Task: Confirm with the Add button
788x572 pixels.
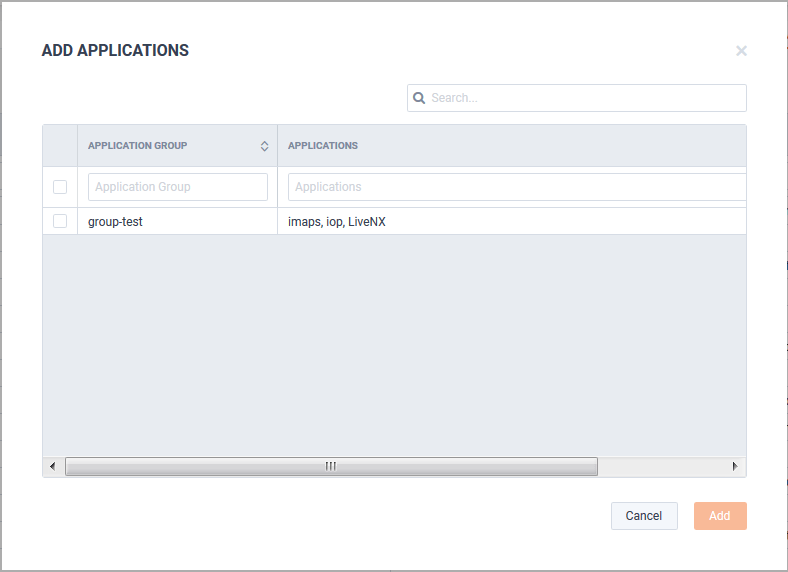Action: pos(720,516)
